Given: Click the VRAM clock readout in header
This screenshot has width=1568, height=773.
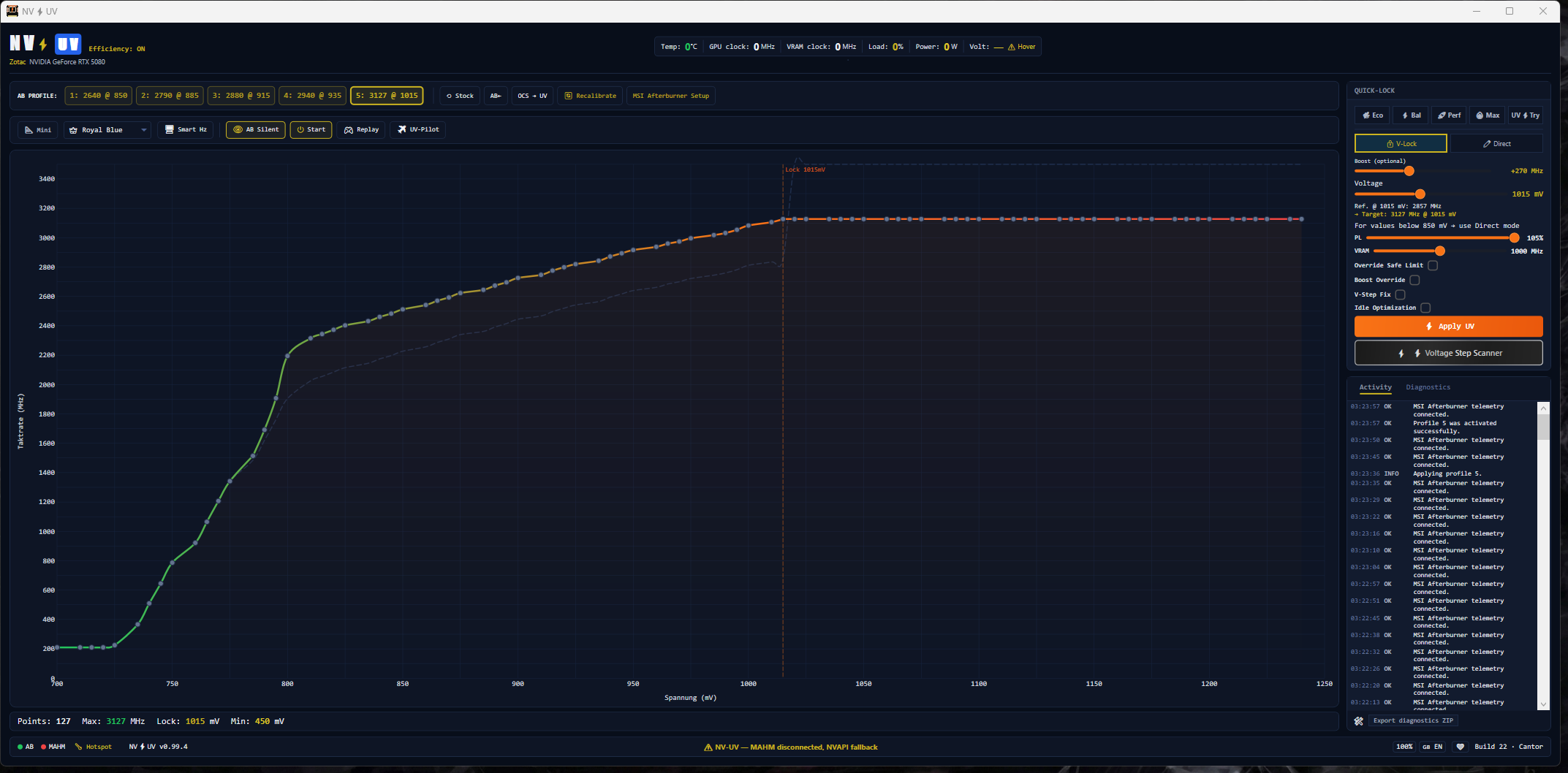Looking at the screenshot, I should click(821, 47).
